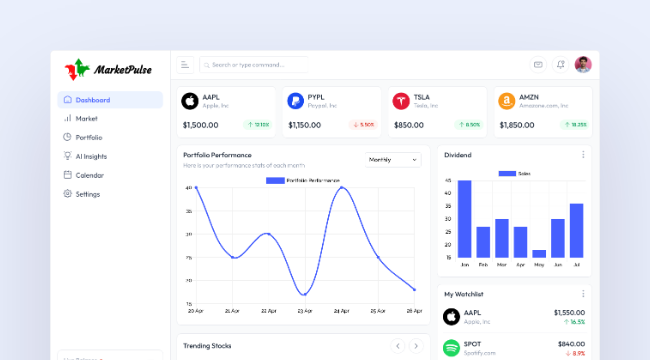
Task: Click the Portfolio pie icon
Action: [x=68, y=137]
